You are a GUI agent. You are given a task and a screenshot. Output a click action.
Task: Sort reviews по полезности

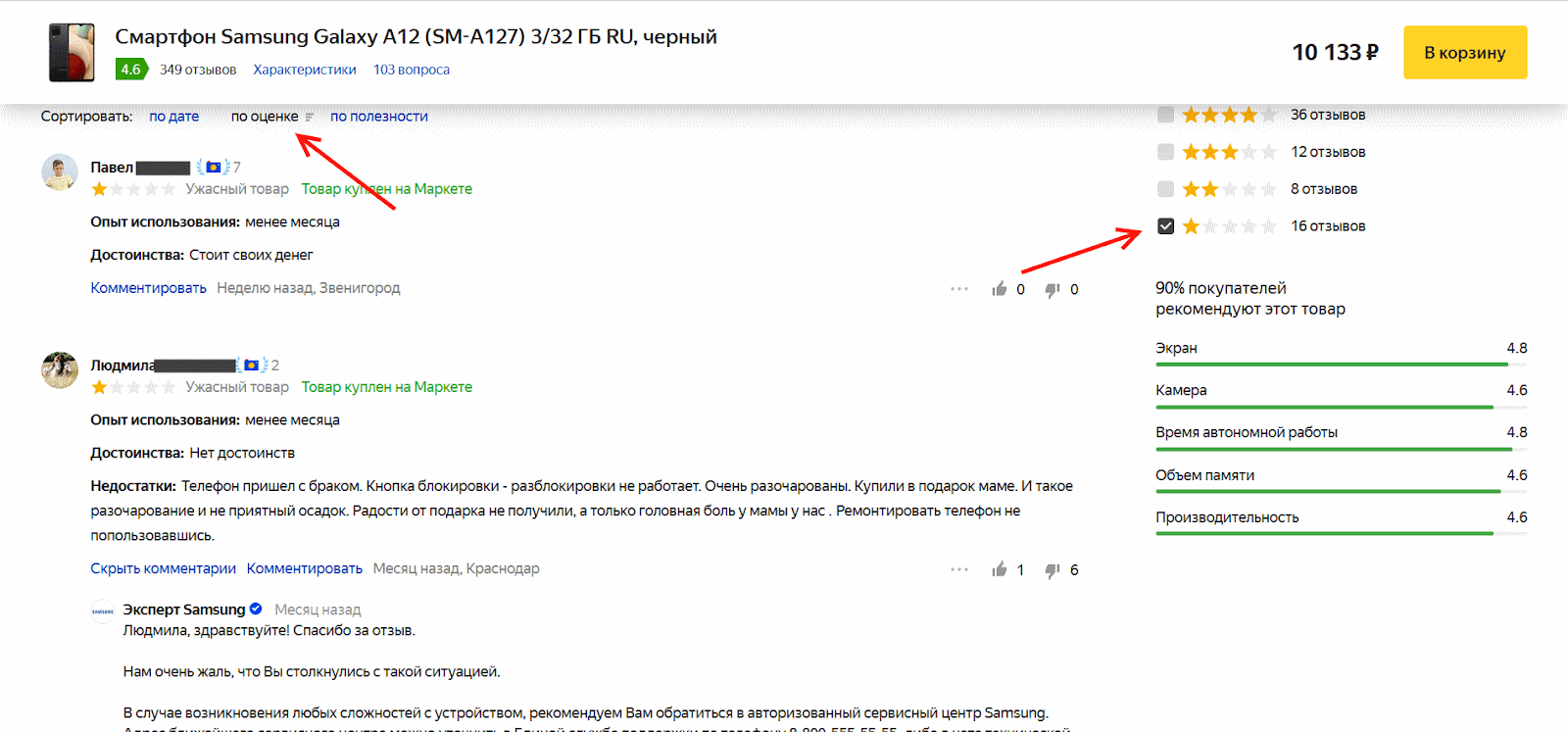click(379, 116)
